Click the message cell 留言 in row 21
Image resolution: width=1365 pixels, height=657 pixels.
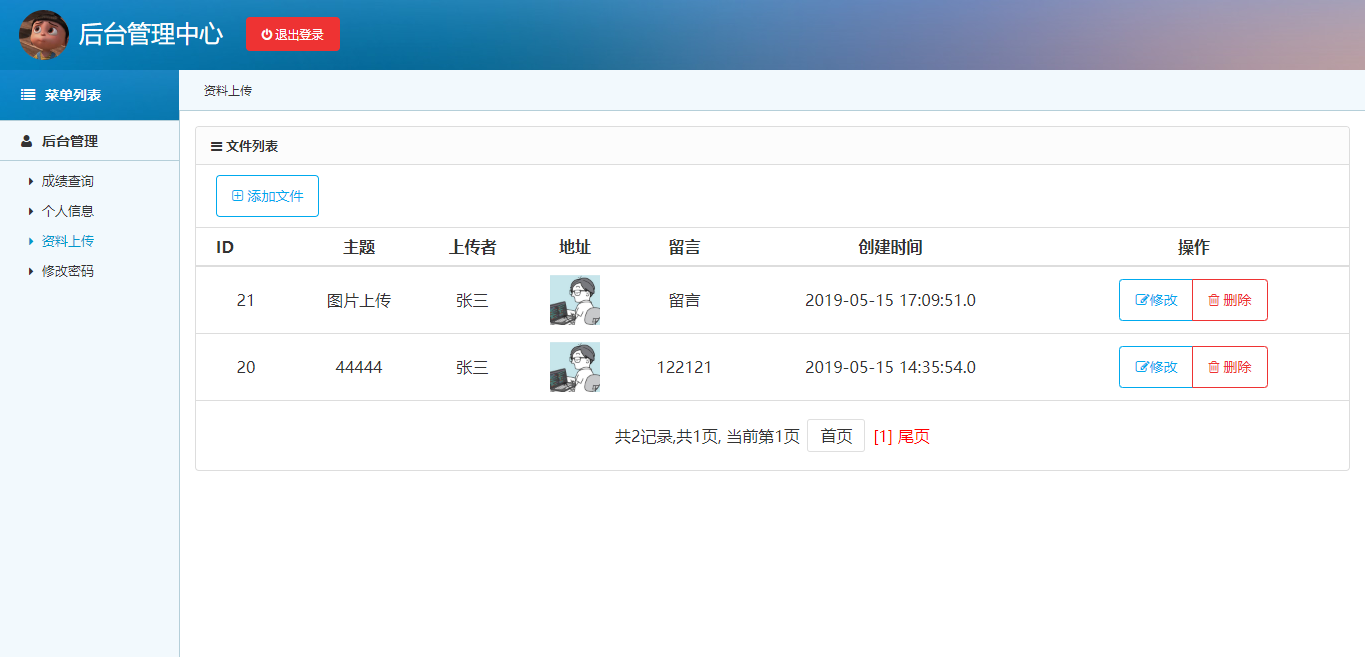pos(685,300)
